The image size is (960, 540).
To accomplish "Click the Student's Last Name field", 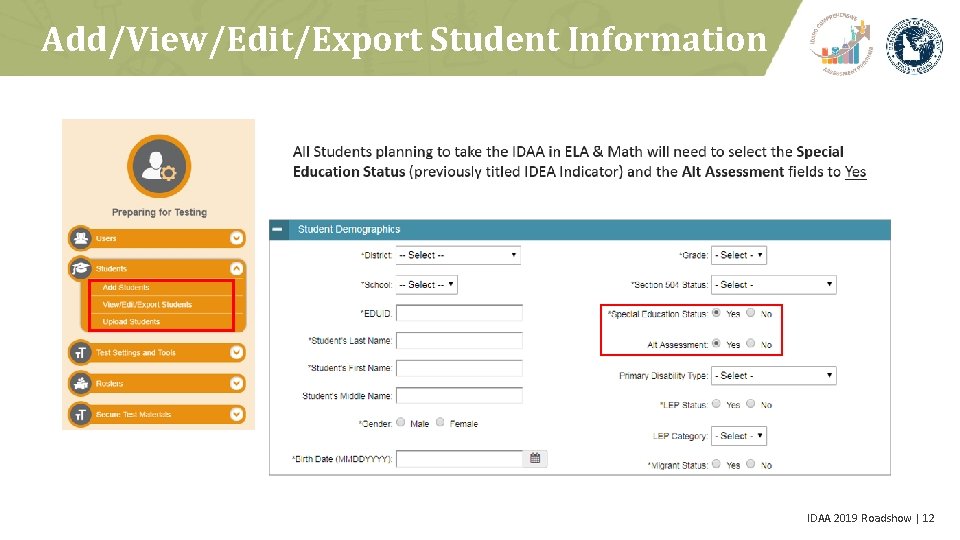I will (x=459, y=340).
